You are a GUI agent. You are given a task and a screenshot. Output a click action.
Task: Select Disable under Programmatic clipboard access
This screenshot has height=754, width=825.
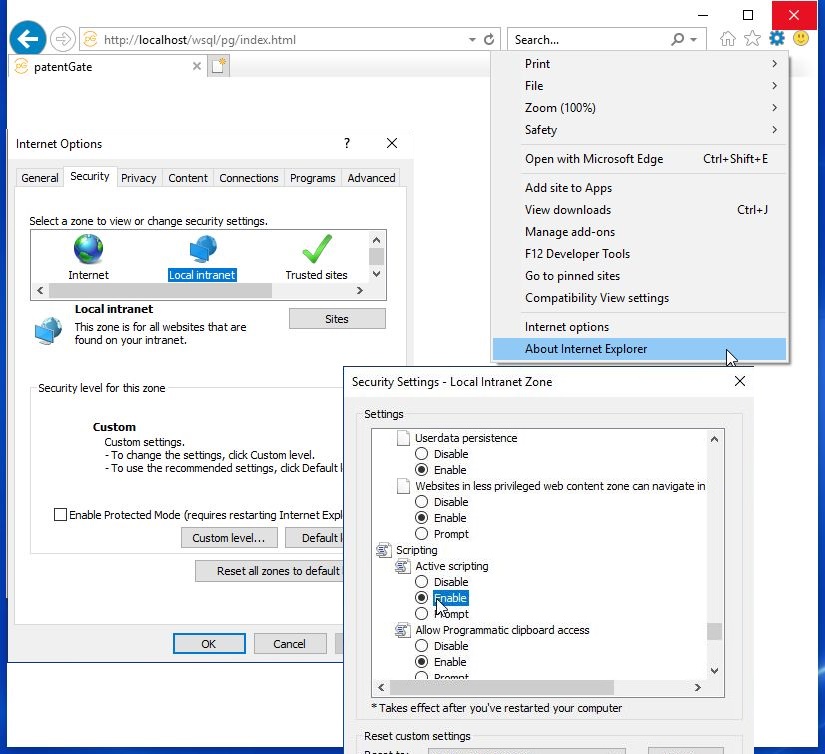[x=421, y=646]
